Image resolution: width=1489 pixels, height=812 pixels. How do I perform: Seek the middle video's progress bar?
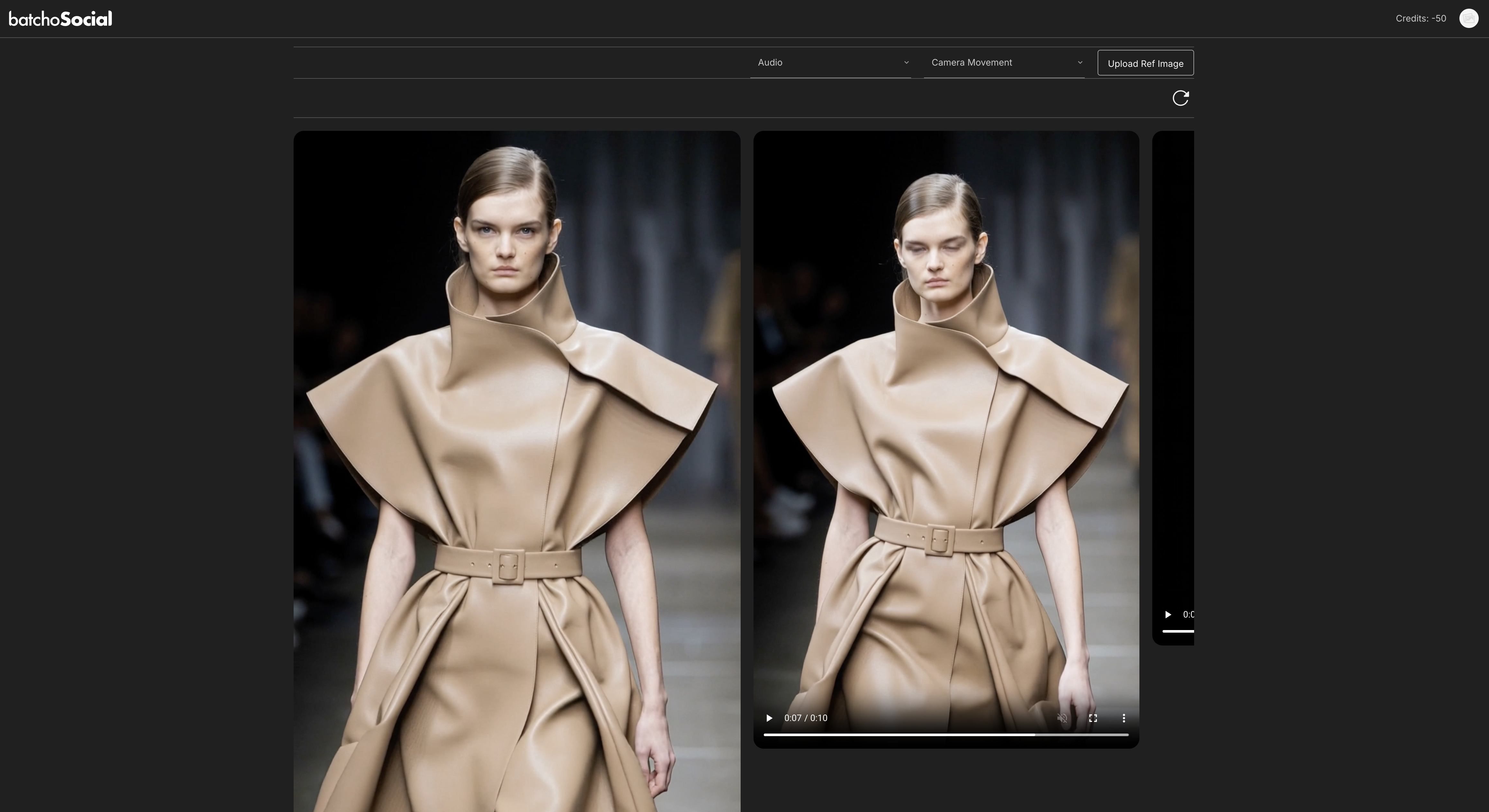945,735
